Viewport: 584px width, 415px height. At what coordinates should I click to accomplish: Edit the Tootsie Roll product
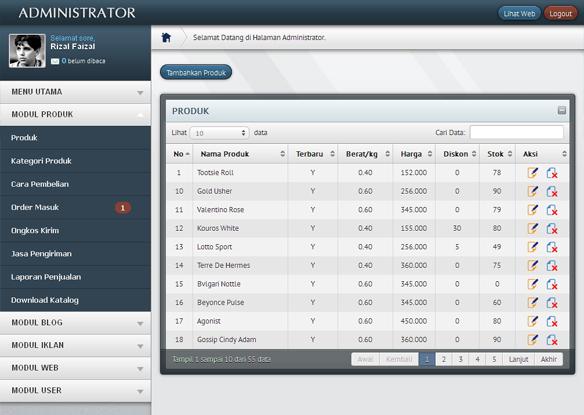point(533,173)
